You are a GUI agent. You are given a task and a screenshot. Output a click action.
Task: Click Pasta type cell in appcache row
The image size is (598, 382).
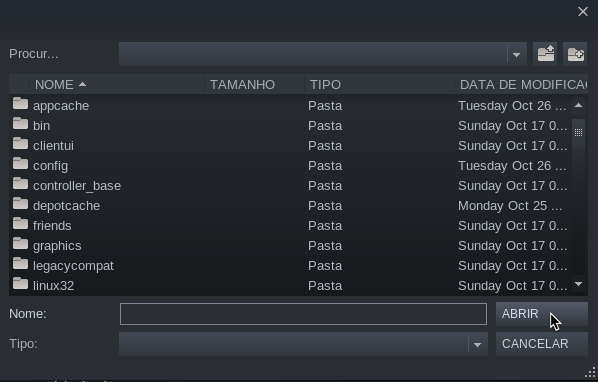(x=325, y=106)
